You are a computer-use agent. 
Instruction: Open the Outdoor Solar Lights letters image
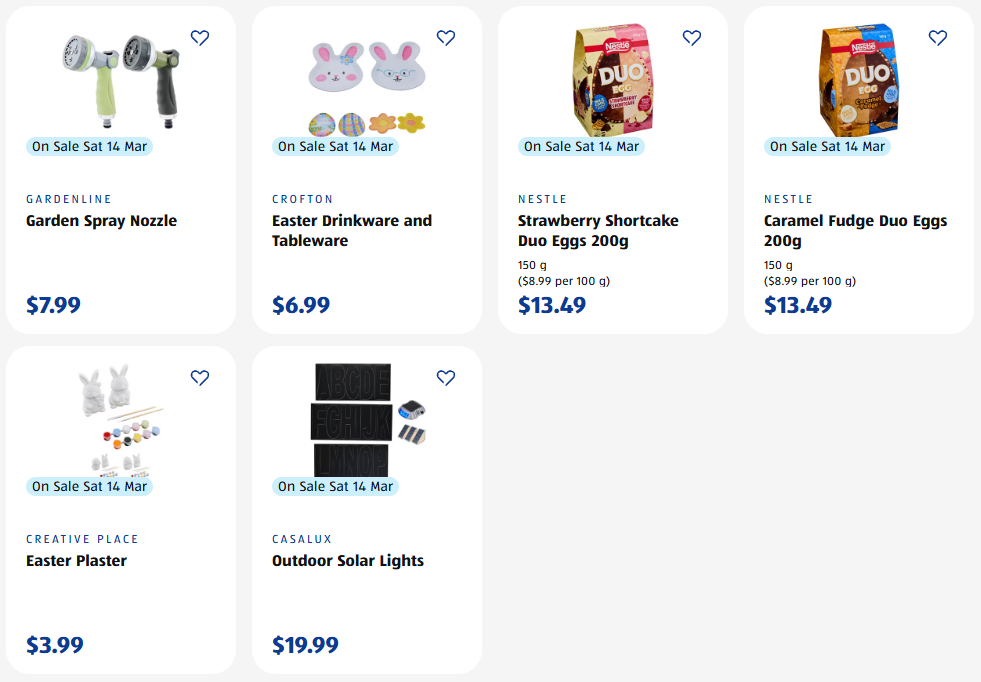click(367, 420)
